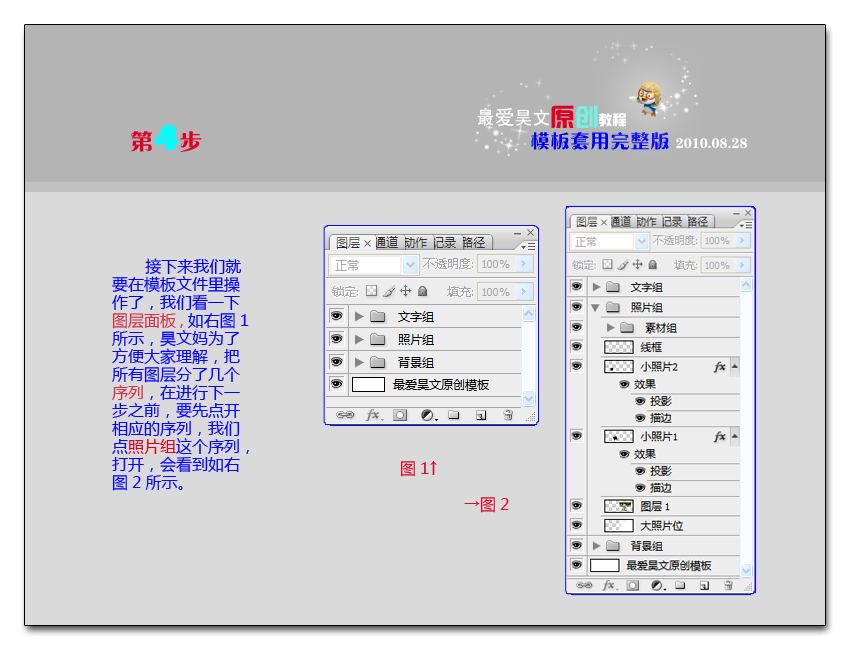
Task: Open layer style fx menu in Figure 1 panel
Action: pos(374,415)
